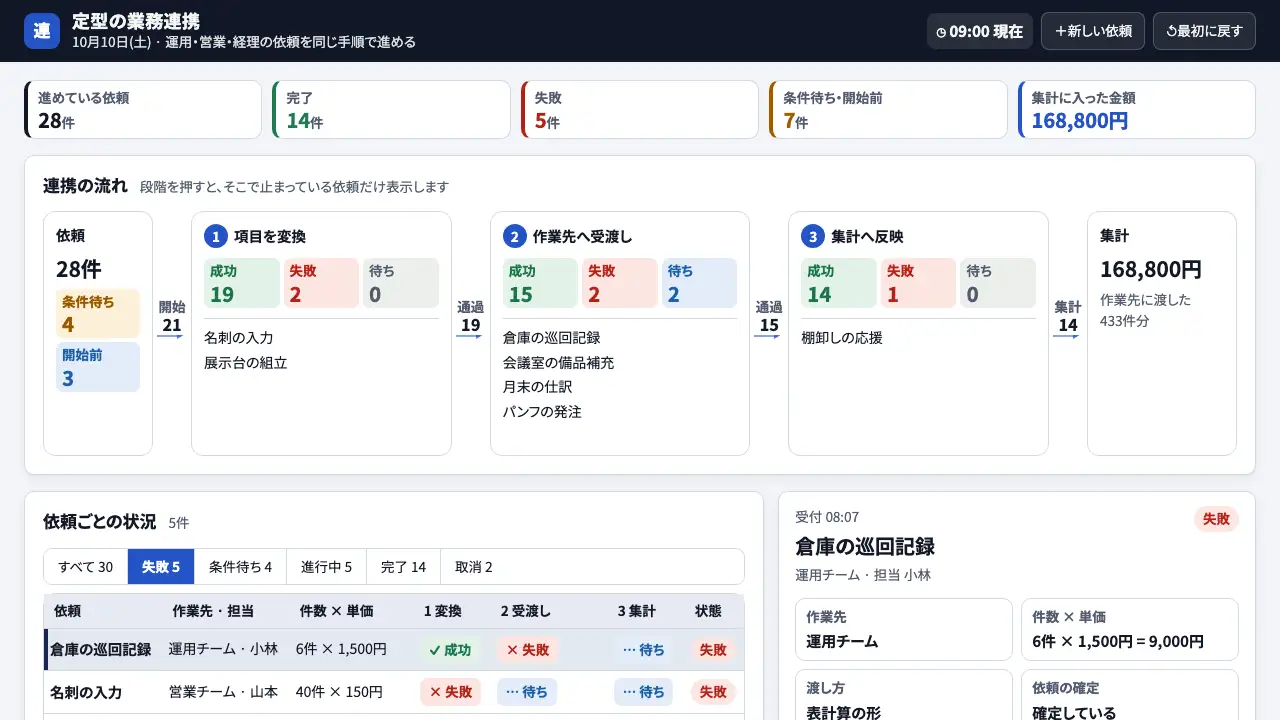Click 展示台の組立 in the 項目を変換 list
The height and width of the screenshot is (720, 1280).
[246, 362]
